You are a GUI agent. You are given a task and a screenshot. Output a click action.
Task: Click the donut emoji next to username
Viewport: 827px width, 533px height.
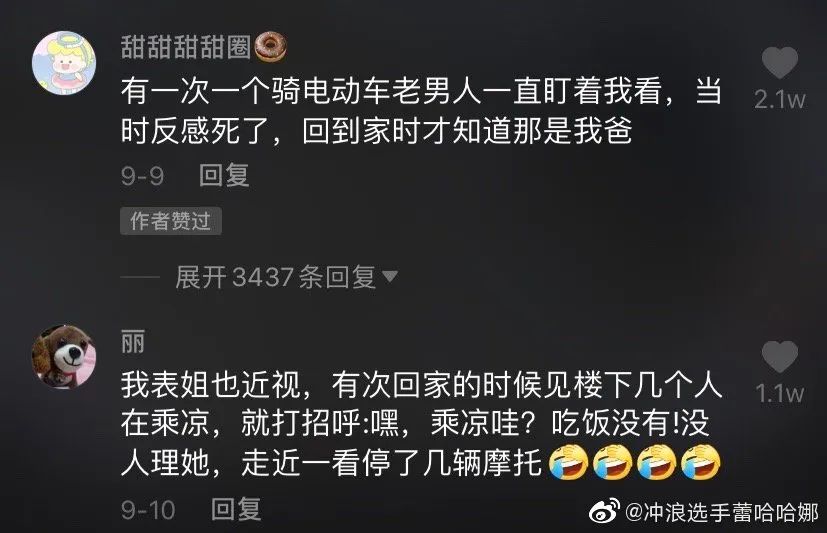tap(271, 47)
